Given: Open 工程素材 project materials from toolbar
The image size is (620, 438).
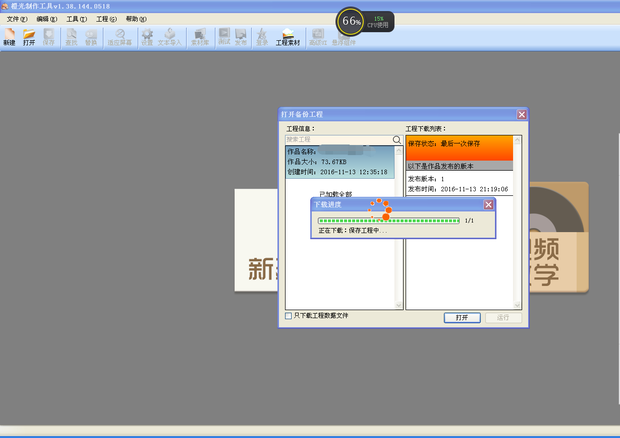Looking at the screenshot, I should coord(288,36).
